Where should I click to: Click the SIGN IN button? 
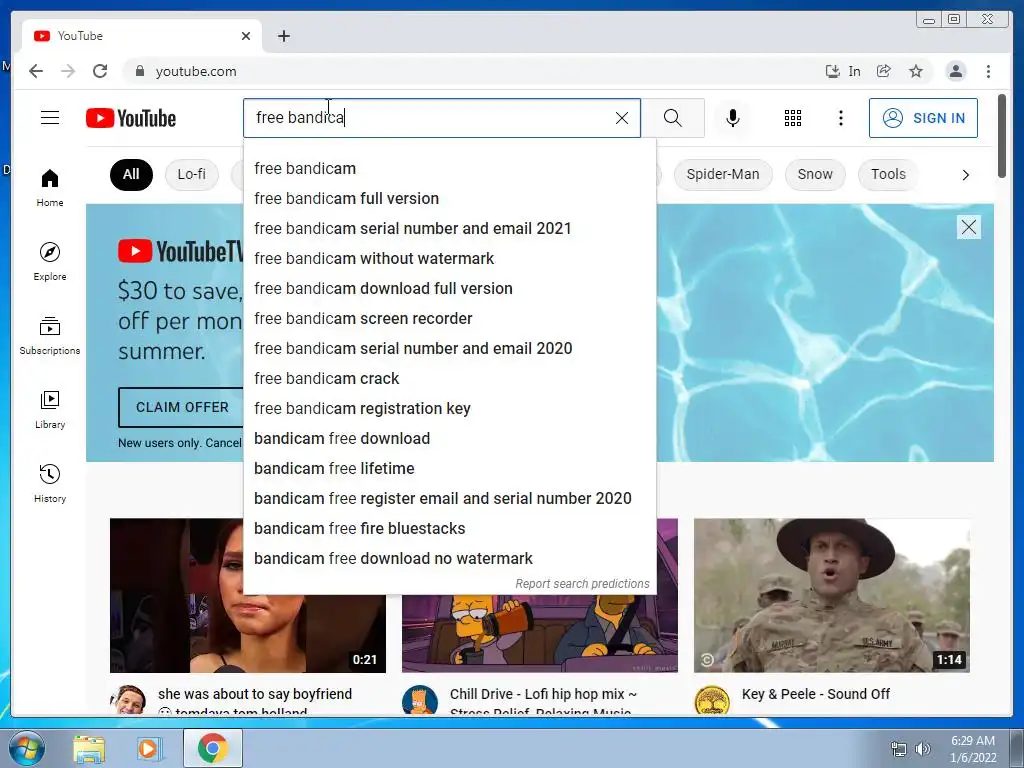click(x=923, y=118)
